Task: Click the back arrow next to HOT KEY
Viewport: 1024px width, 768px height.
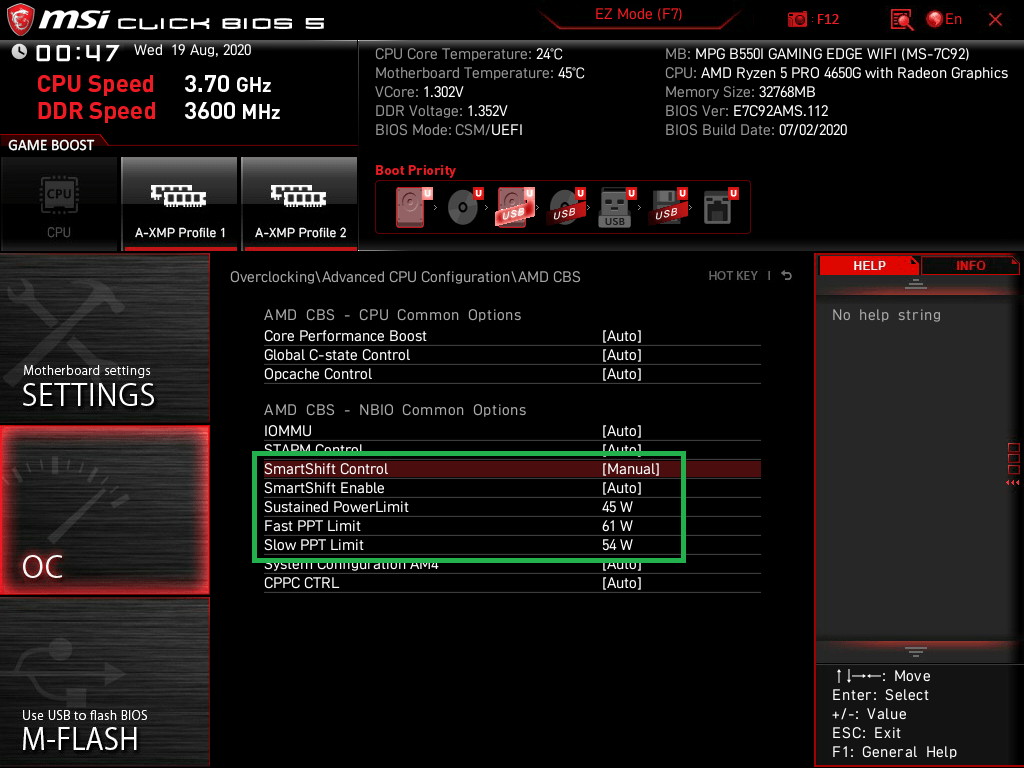Action: click(x=787, y=276)
